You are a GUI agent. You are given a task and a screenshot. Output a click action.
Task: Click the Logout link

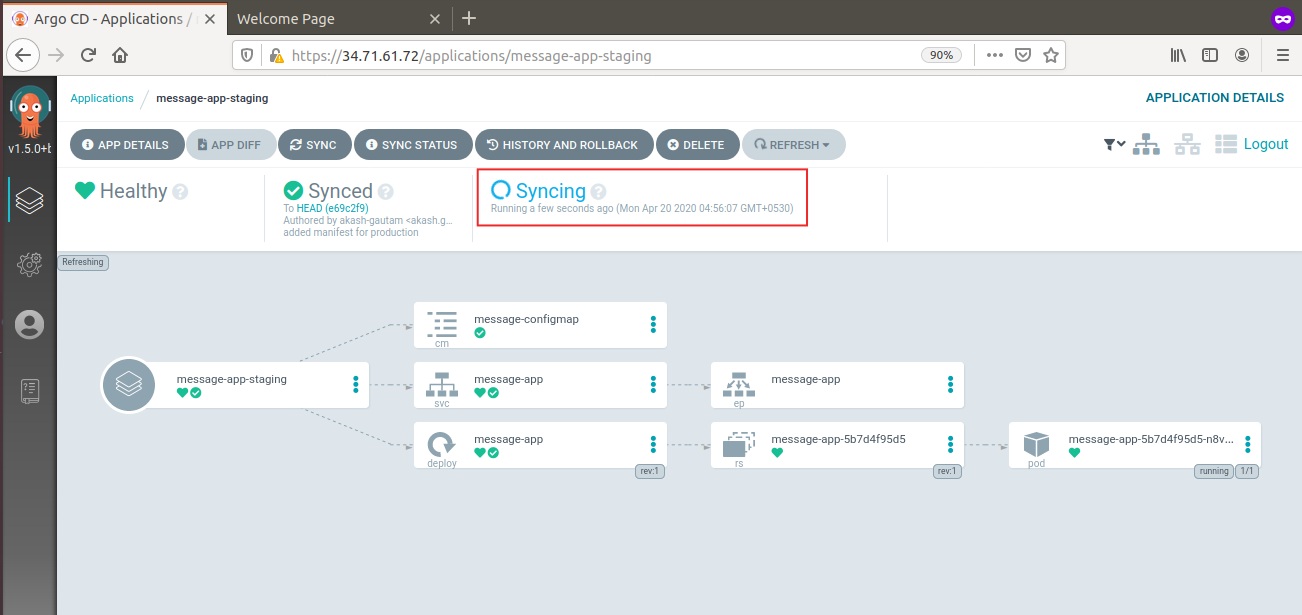[x=1266, y=144]
